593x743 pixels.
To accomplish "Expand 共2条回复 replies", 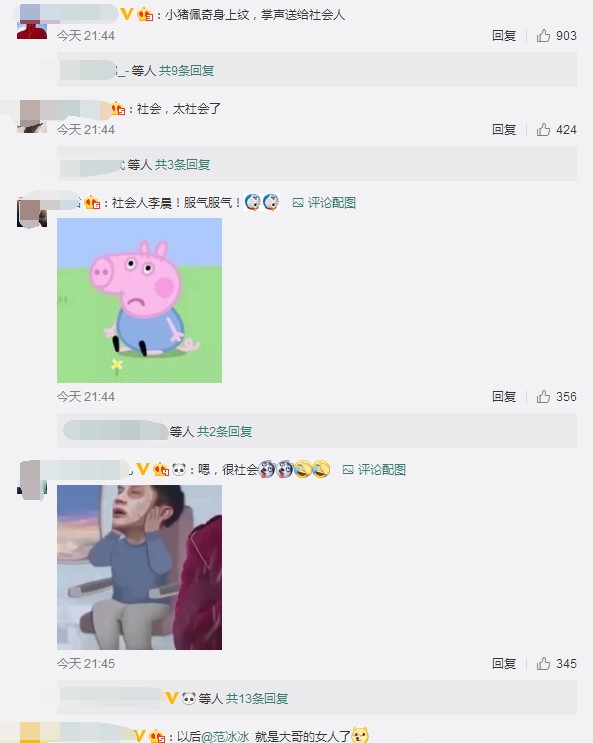I will pos(224,431).
